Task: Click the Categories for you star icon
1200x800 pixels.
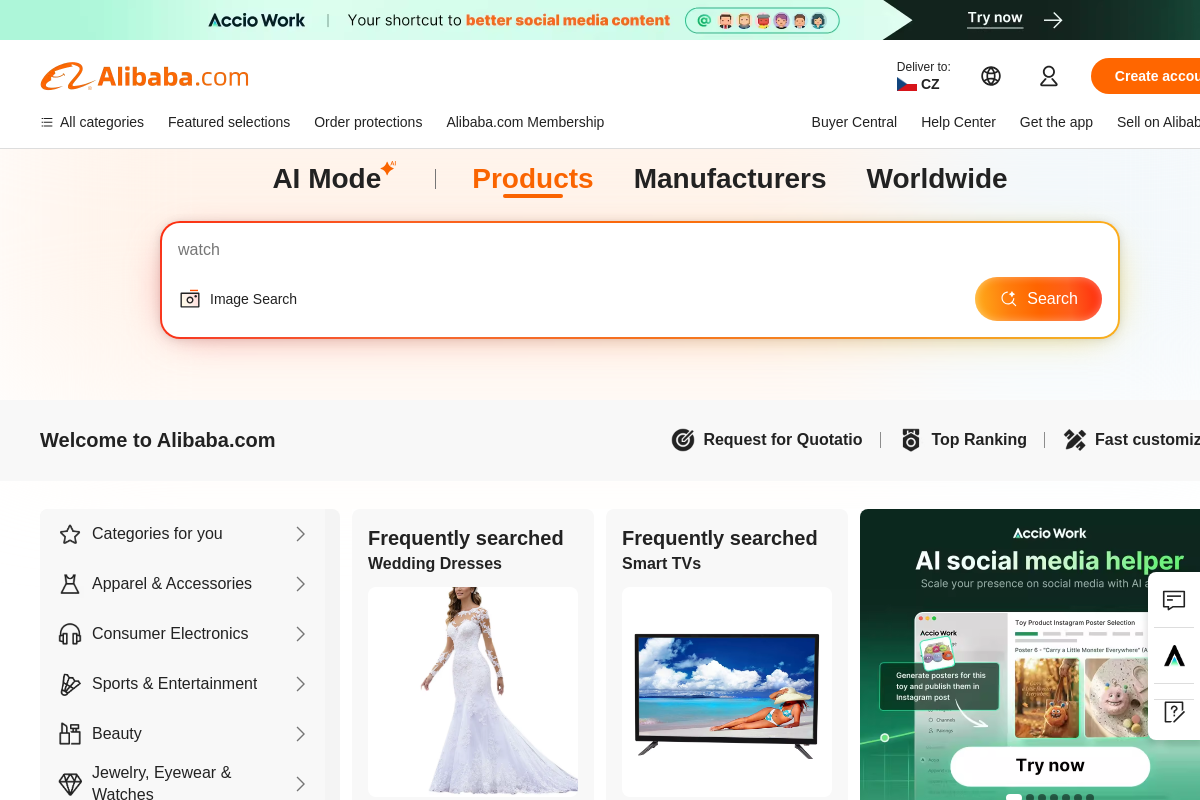Action: (70, 534)
